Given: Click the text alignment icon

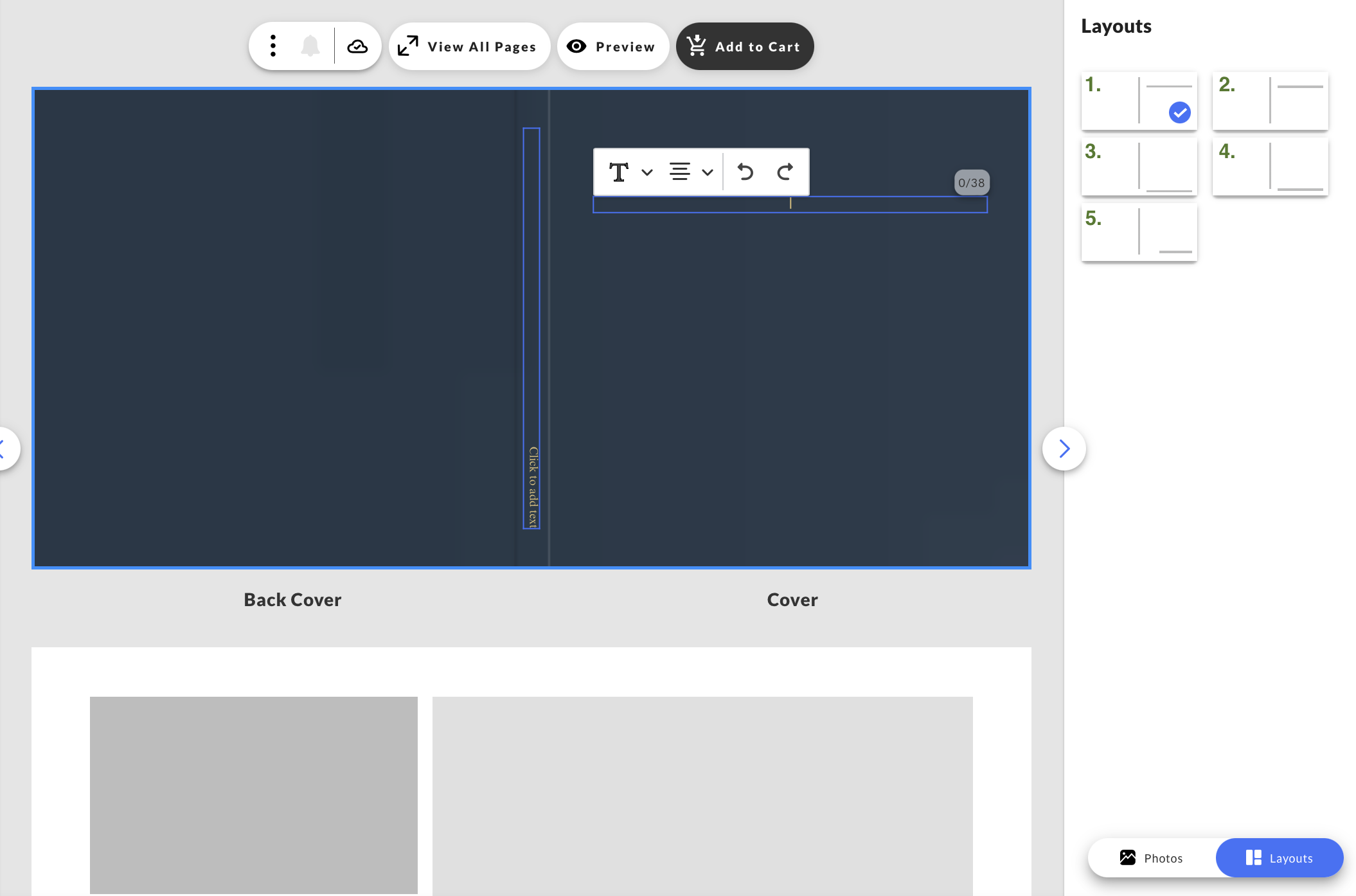Looking at the screenshot, I should pos(679,172).
